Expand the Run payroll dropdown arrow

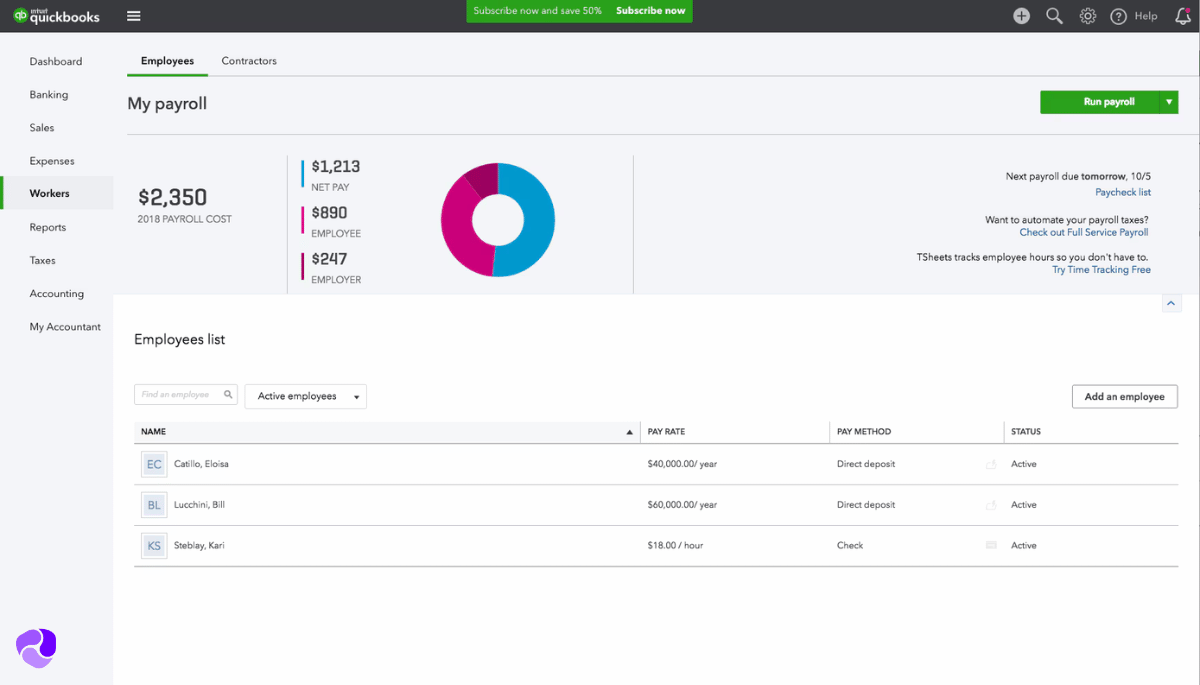click(x=1169, y=102)
